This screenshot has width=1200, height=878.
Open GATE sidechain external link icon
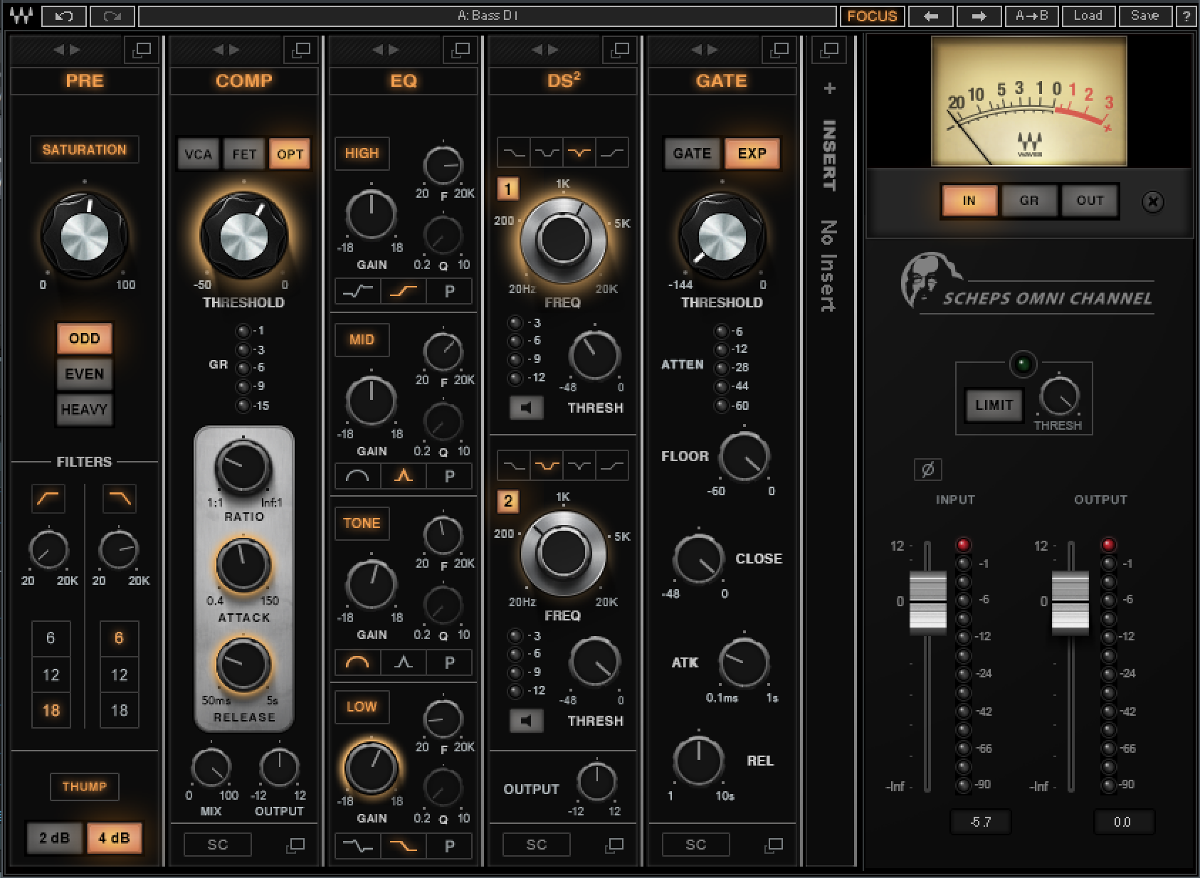pos(773,845)
